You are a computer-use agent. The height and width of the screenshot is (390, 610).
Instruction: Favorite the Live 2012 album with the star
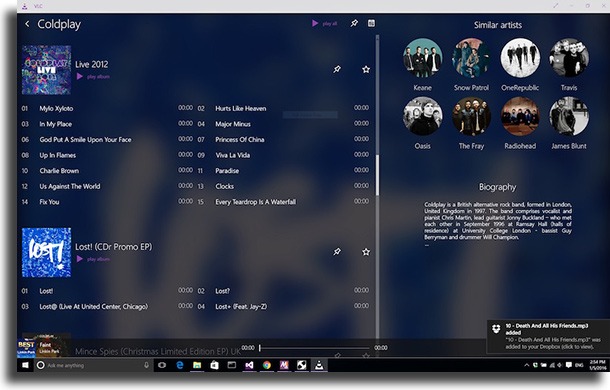pos(366,69)
